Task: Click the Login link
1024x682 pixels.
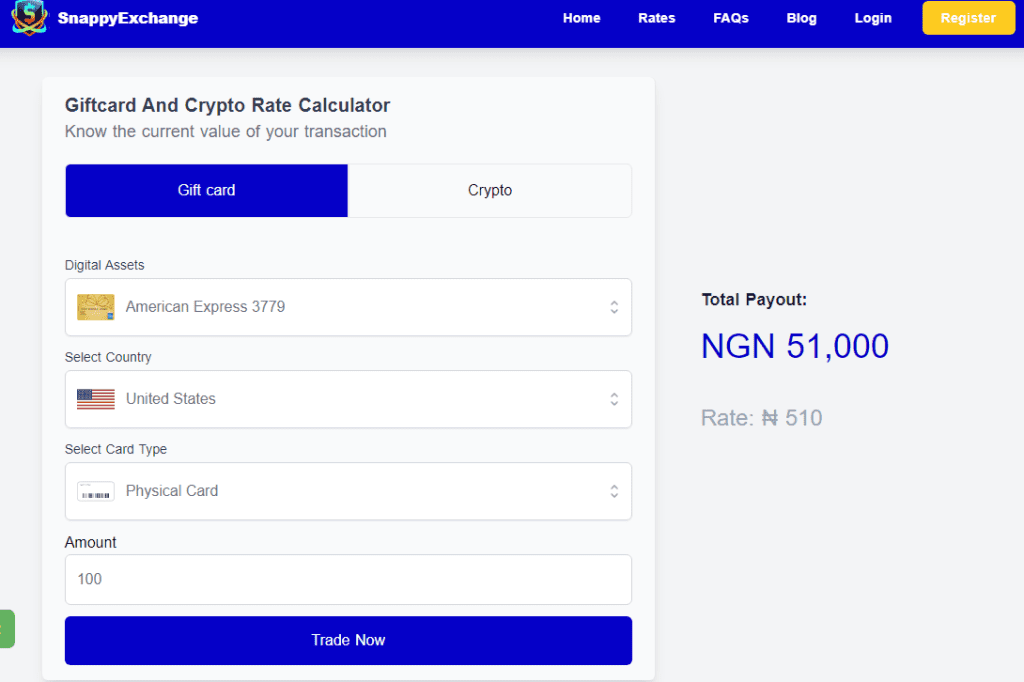Action: (x=872, y=18)
